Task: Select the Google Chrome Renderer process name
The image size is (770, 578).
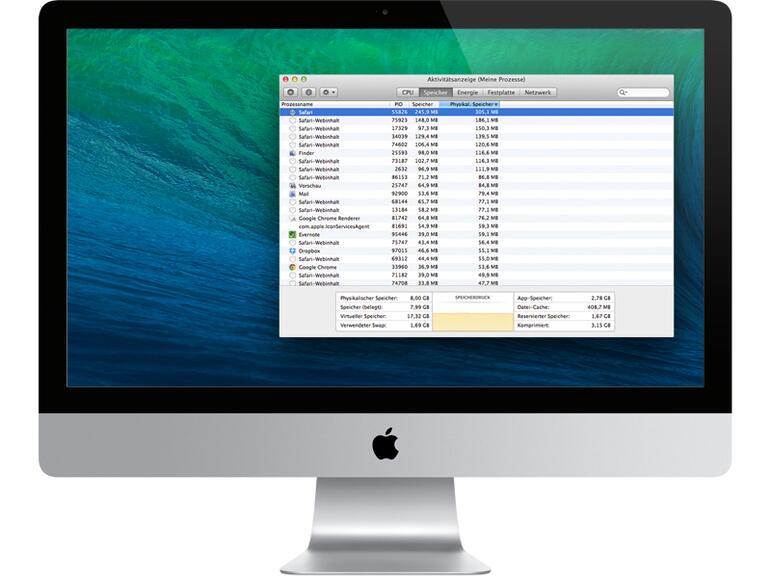Action: (x=330, y=219)
